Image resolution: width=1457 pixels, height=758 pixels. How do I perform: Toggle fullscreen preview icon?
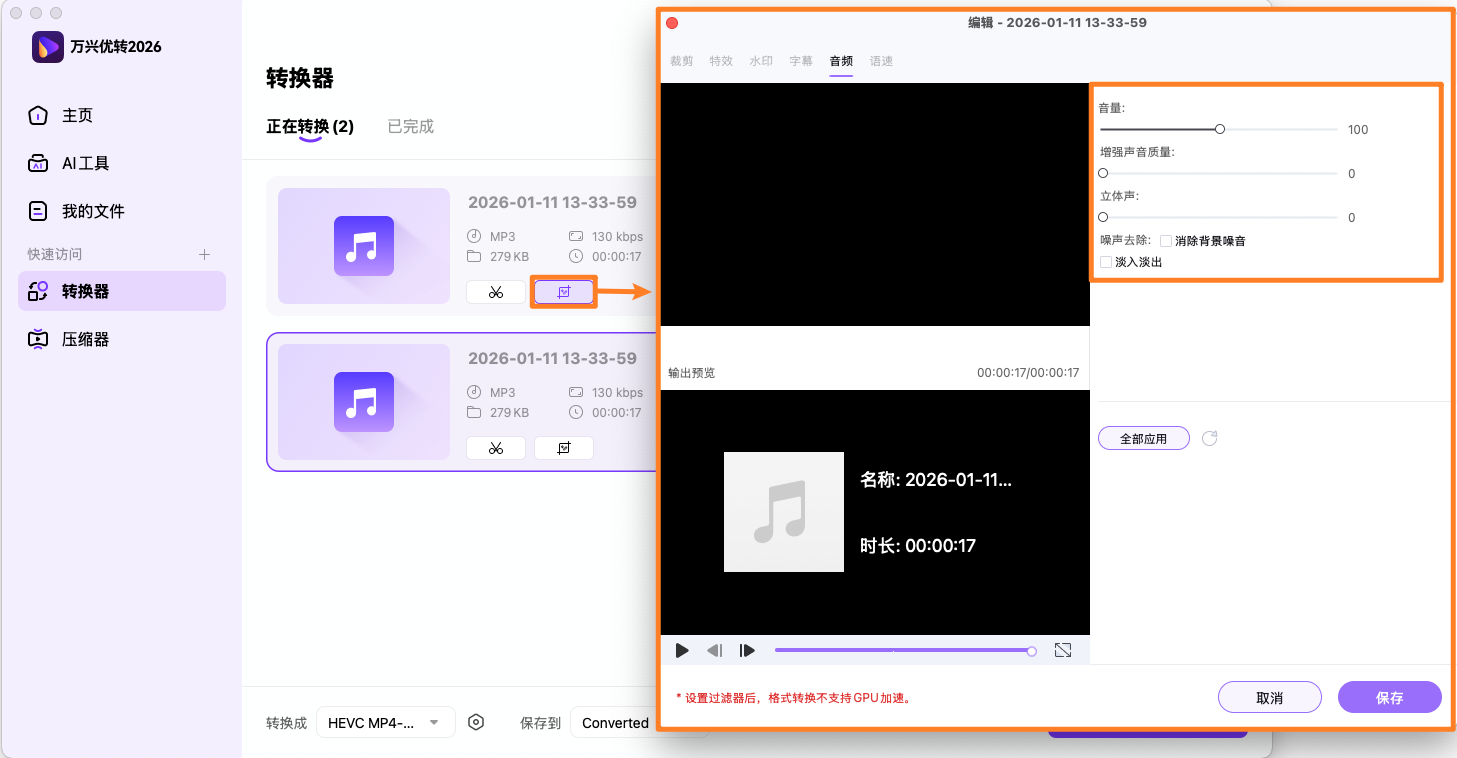pos(1063,650)
